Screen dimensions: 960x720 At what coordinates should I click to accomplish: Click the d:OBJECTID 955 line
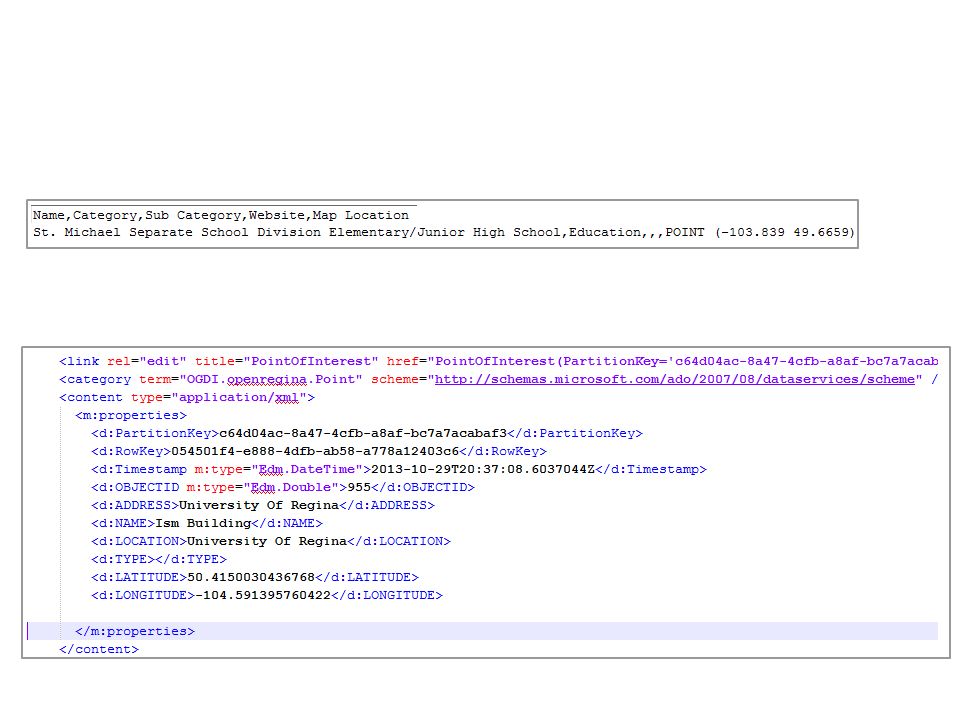[283, 488]
